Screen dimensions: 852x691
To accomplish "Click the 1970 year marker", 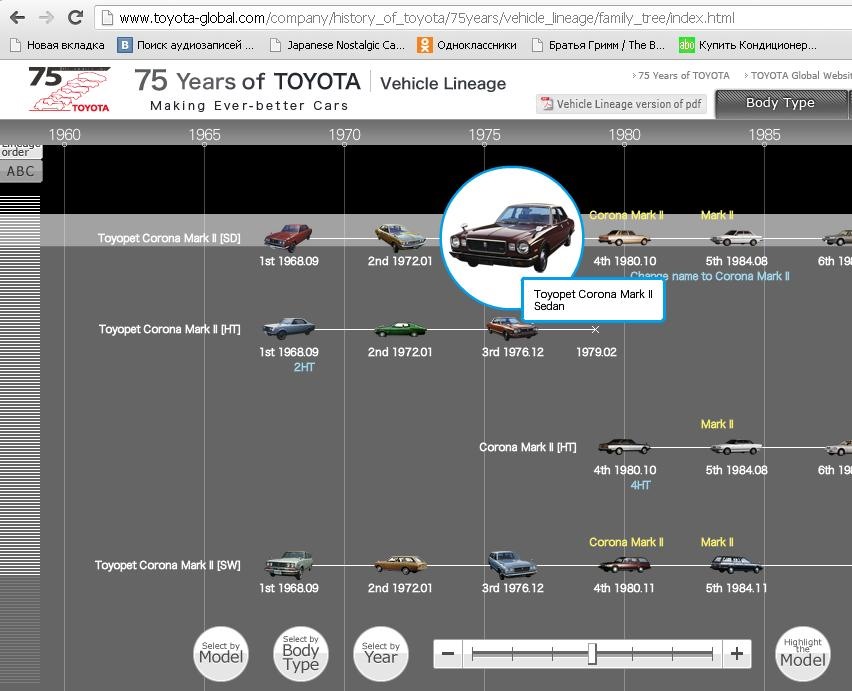I will pos(344,135).
